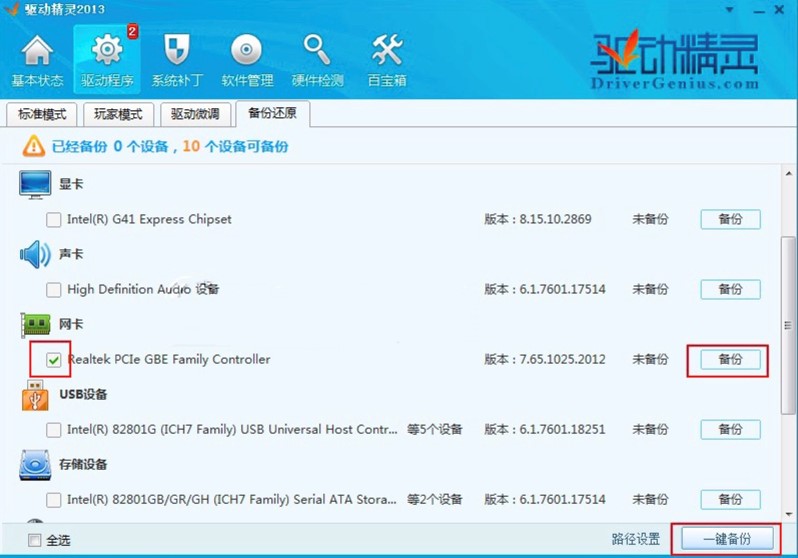Click the 等5个设备 text

point(434,429)
